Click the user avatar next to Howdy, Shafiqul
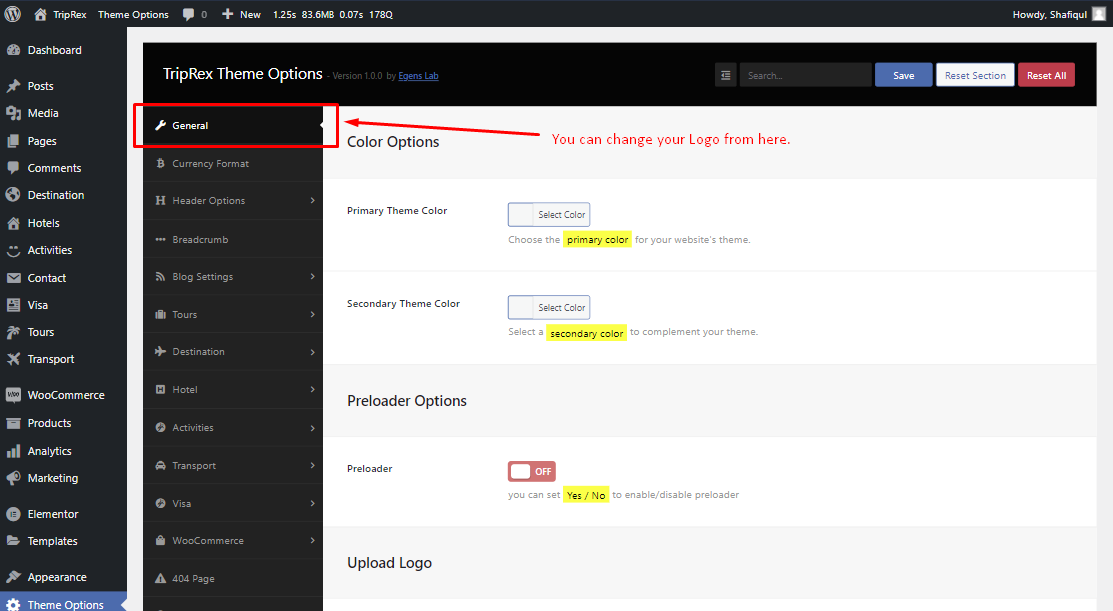Screen dimensions: 1113x611 (1099, 14)
